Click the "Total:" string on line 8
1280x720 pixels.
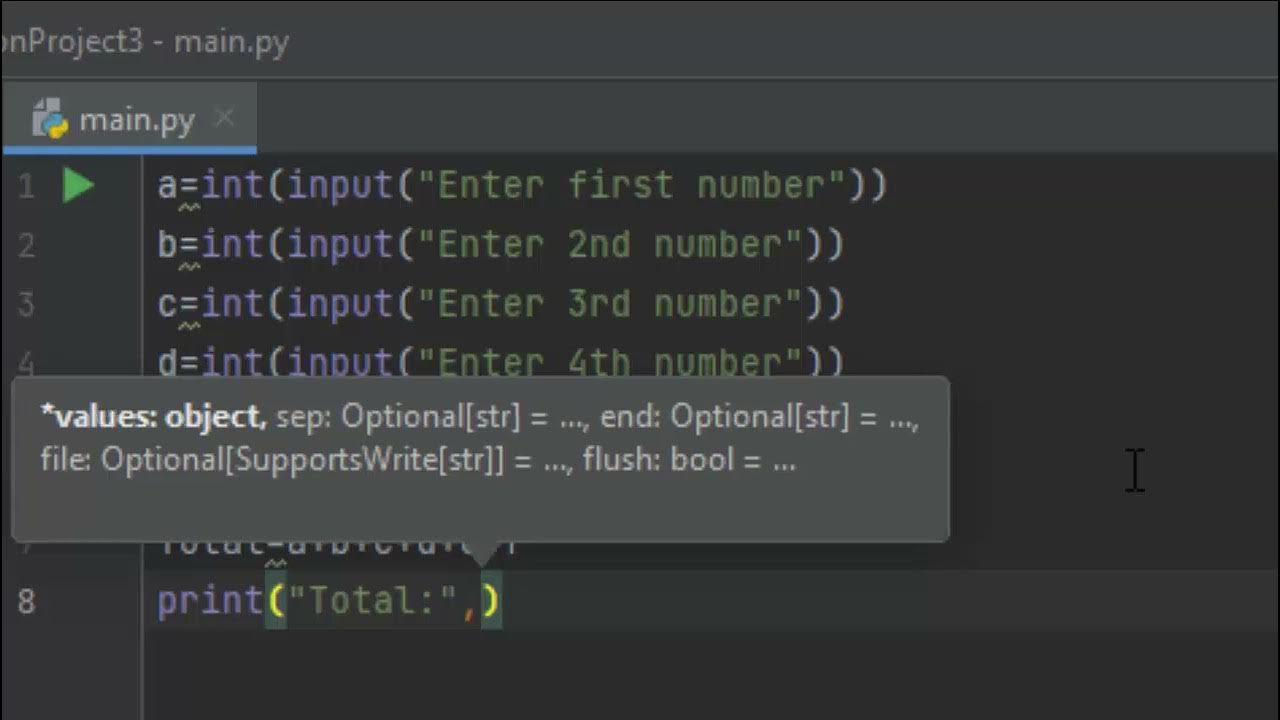[x=374, y=601]
